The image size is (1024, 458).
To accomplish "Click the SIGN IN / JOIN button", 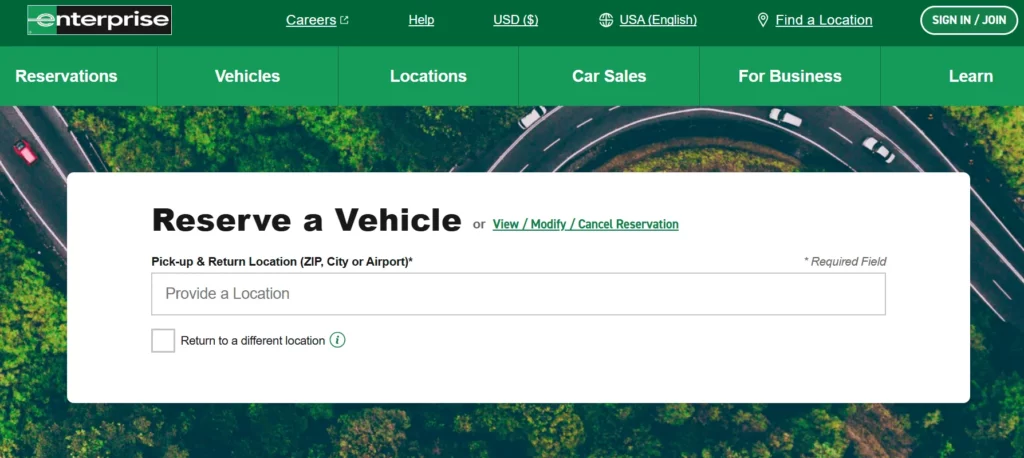I will tap(968, 20).
